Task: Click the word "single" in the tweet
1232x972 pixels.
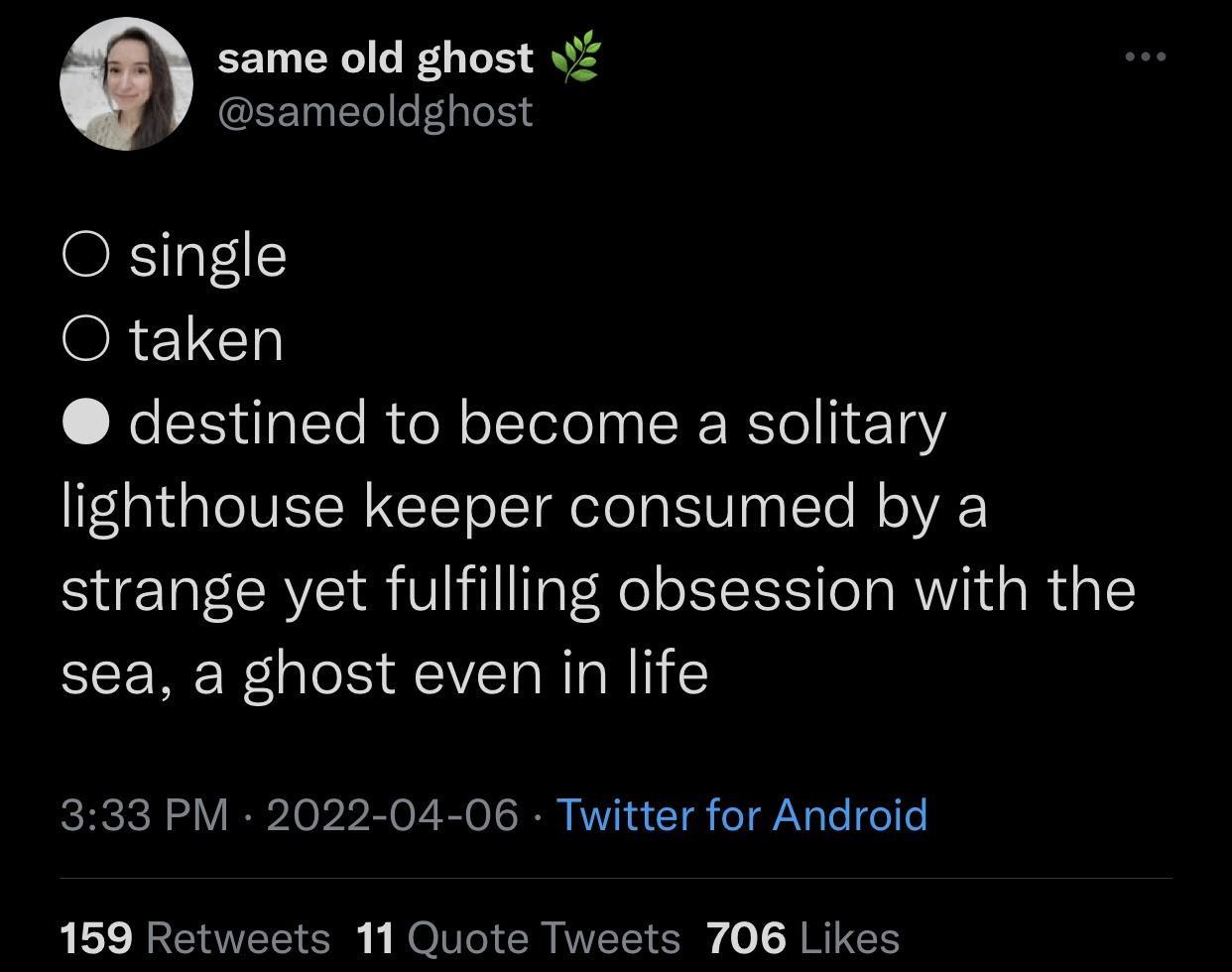Action: [208, 255]
